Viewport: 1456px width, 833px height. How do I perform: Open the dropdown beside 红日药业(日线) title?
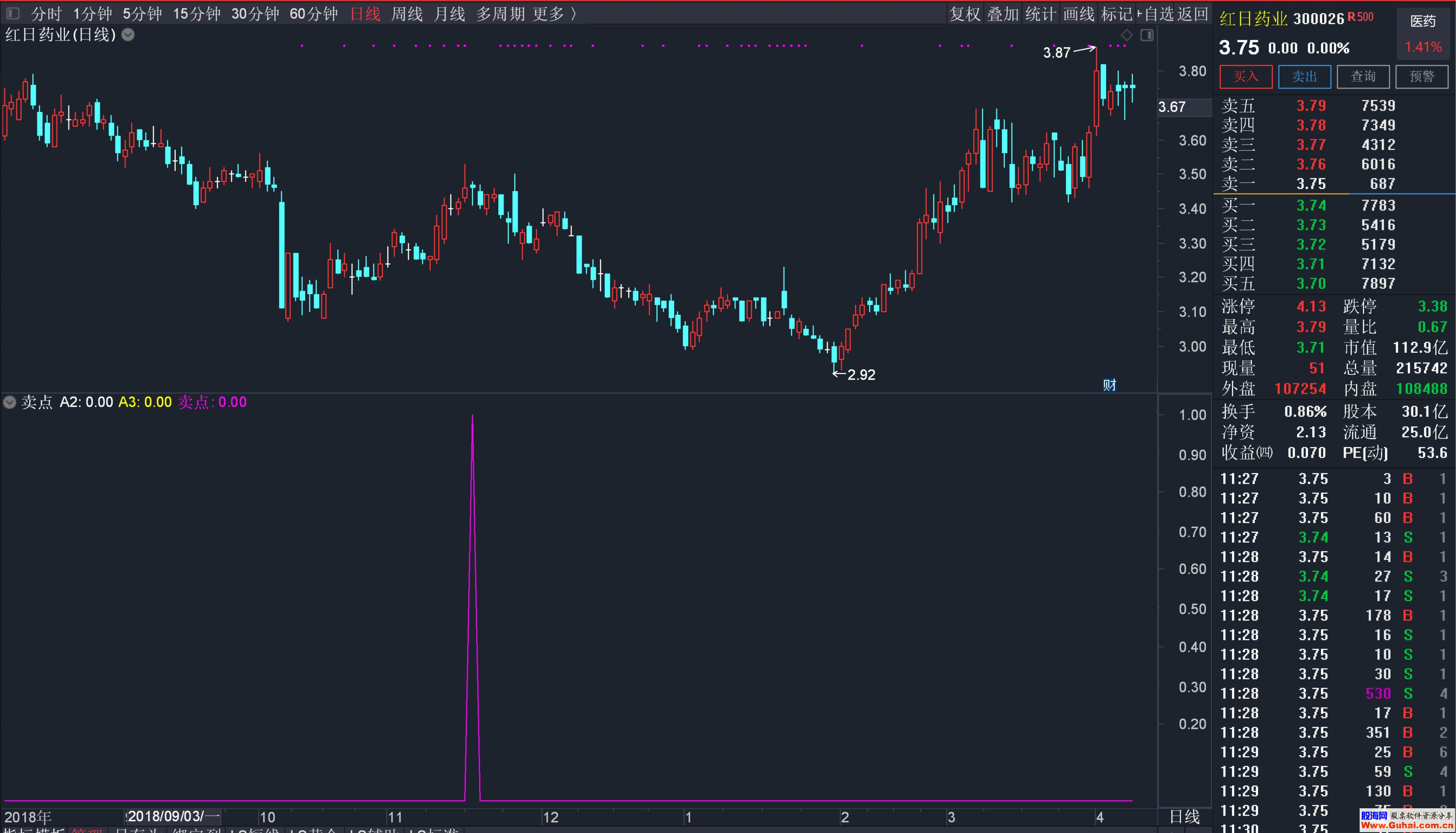pos(128,35)
